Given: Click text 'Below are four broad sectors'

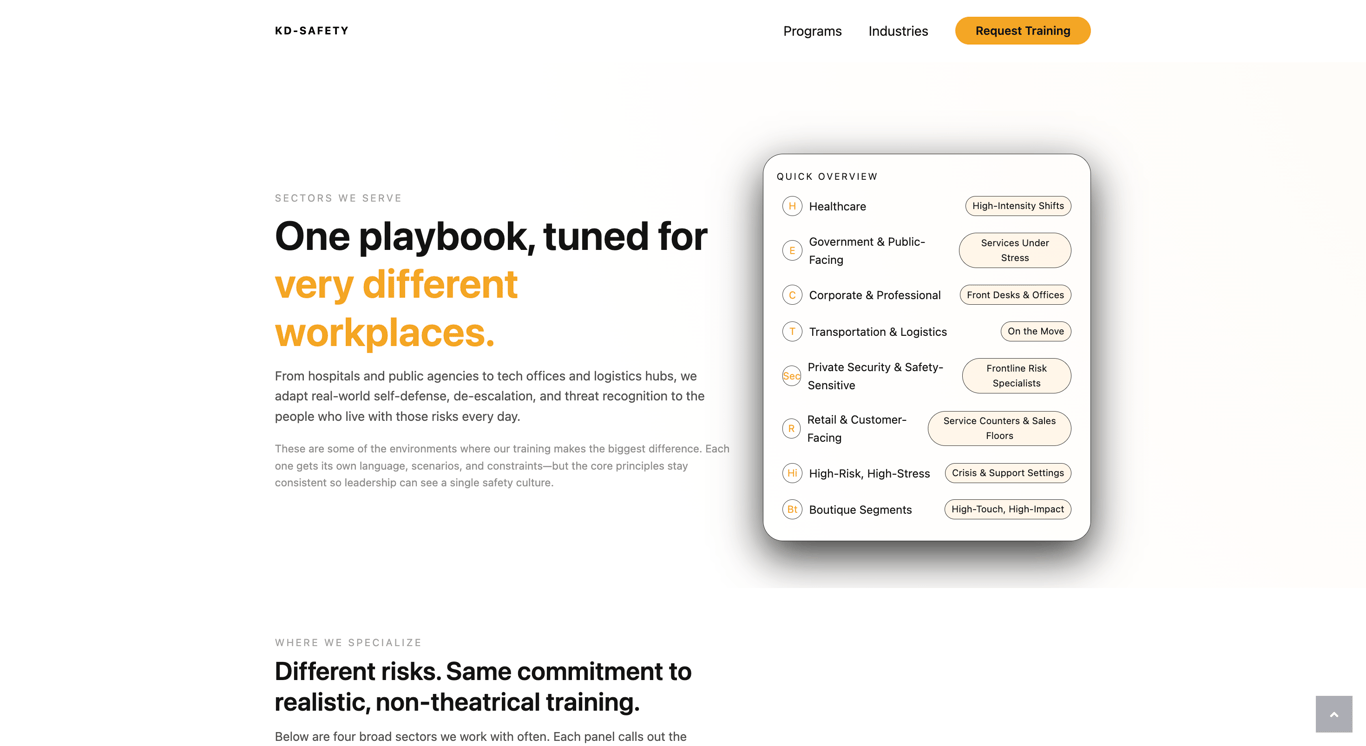Looking at the screenshot, I should click(x=481, y=737).
